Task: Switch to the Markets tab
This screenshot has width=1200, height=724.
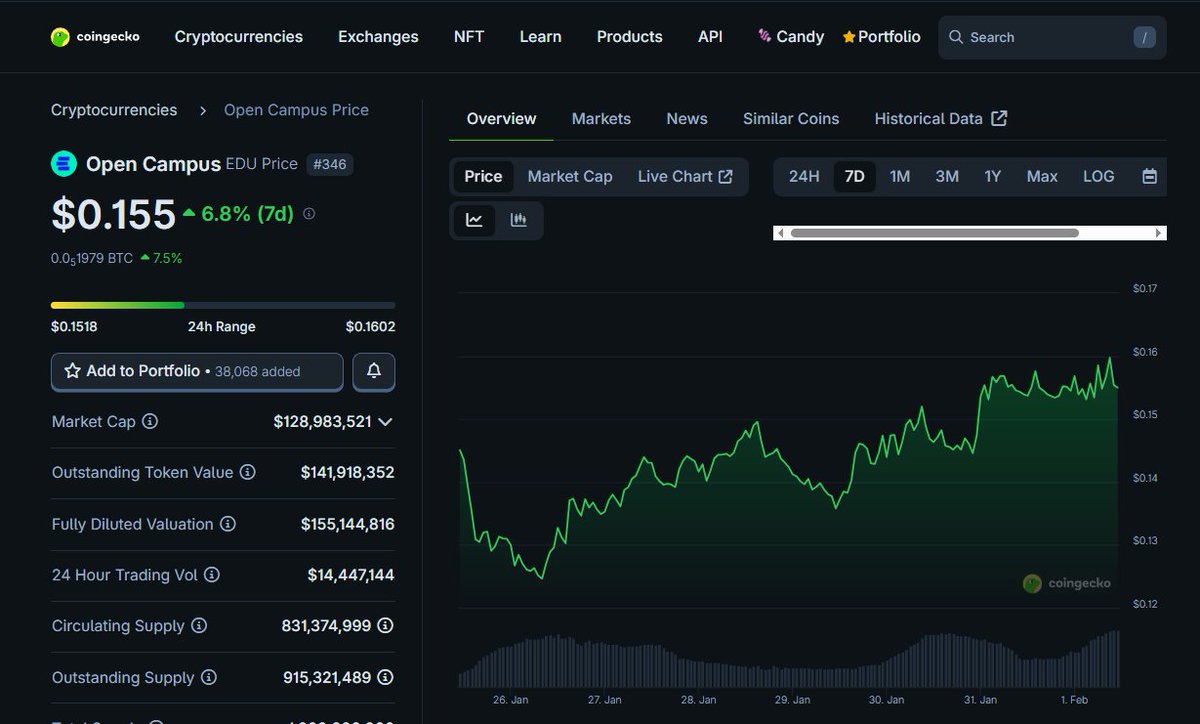Action: [x=601, y=119]
